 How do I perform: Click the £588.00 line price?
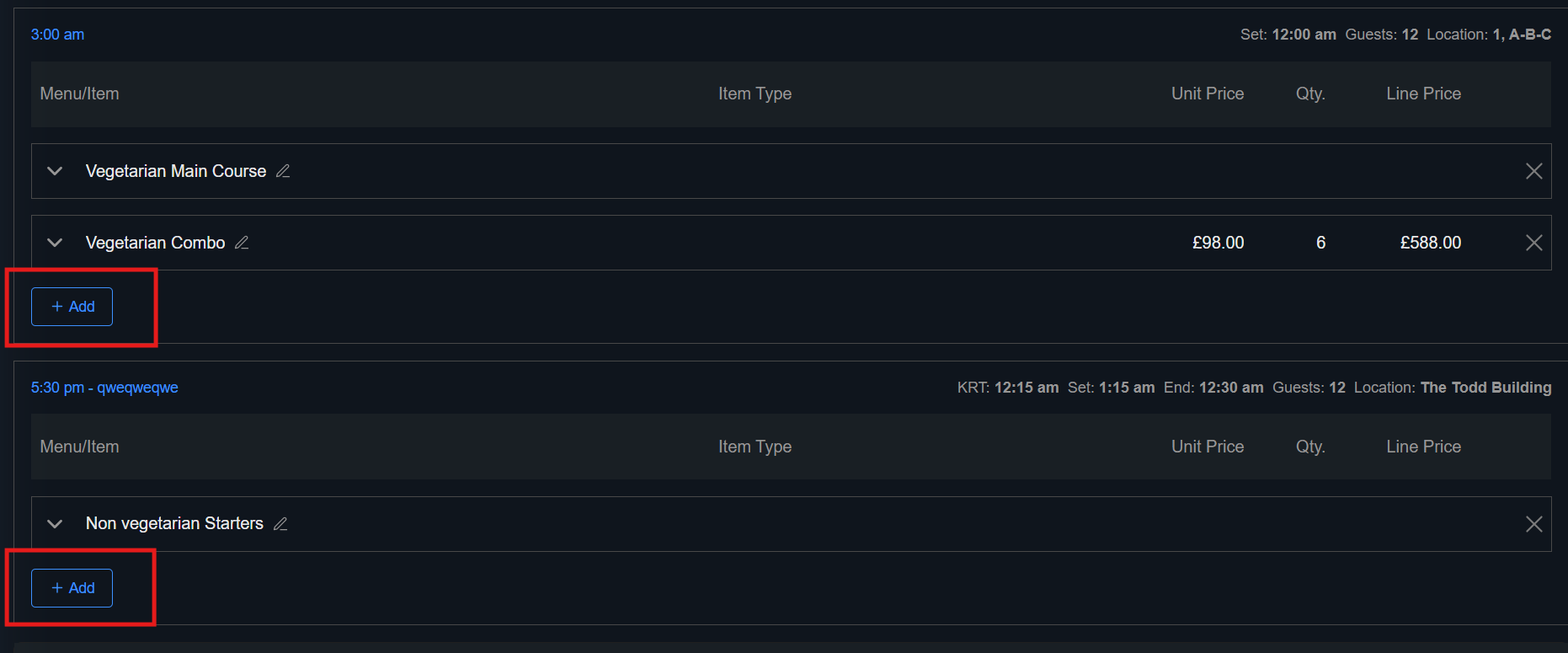point(1430,243)
